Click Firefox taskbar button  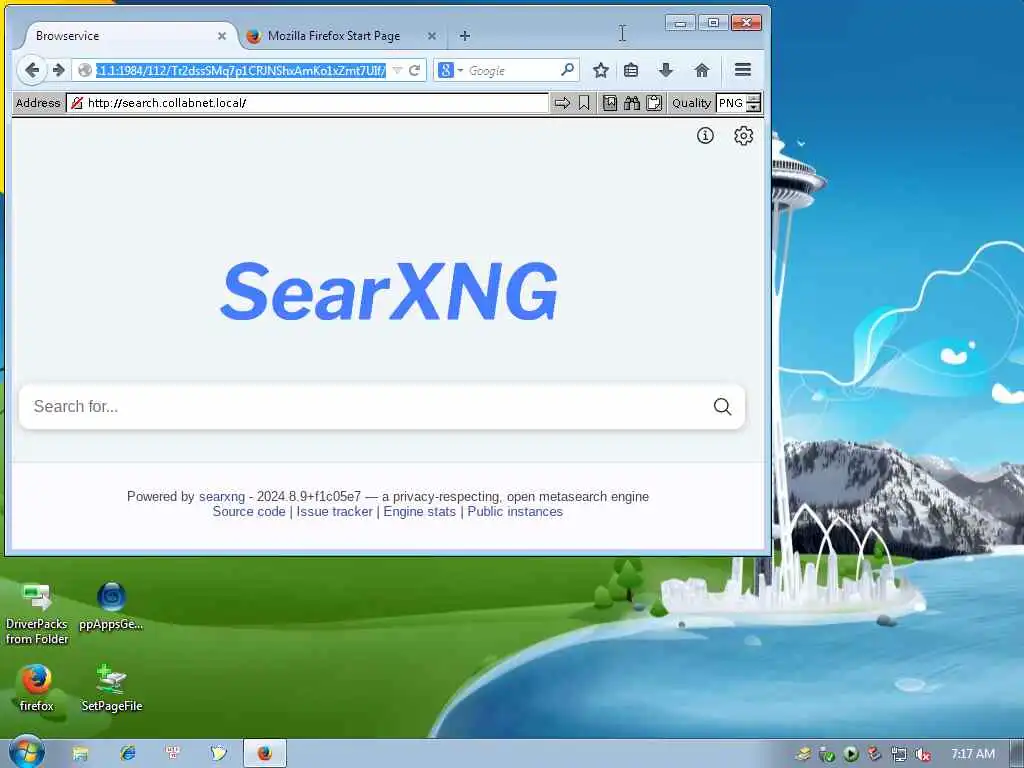click(x=264, y=754)
